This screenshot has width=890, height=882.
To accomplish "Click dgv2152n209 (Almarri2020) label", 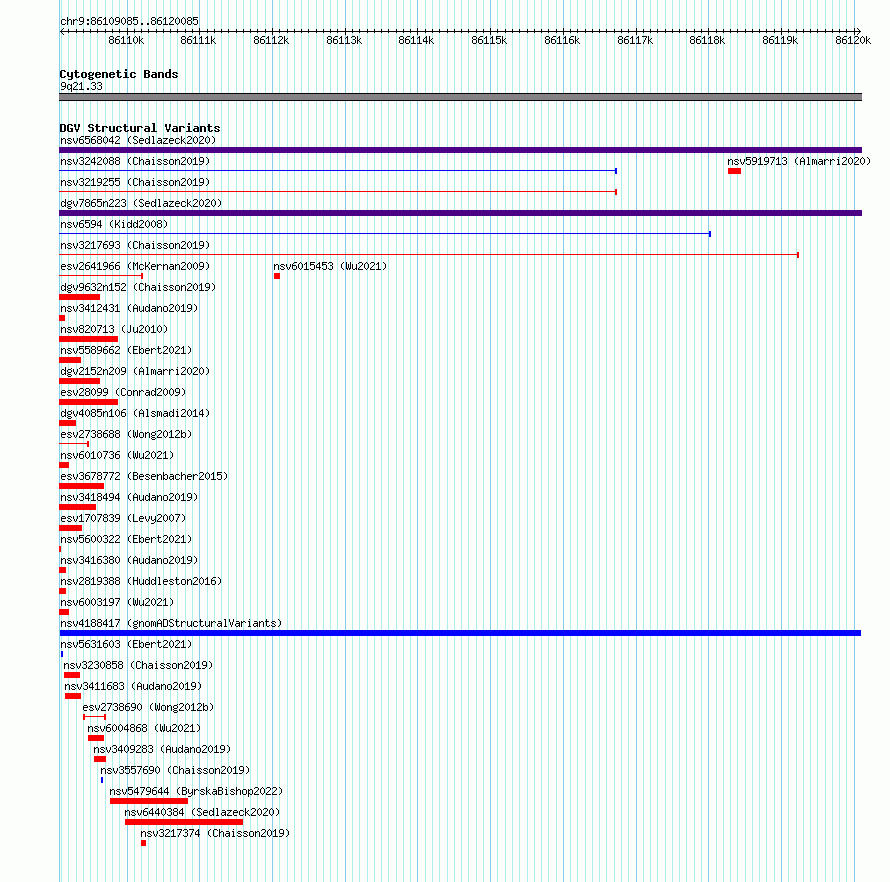I will [x=135, y=371].
